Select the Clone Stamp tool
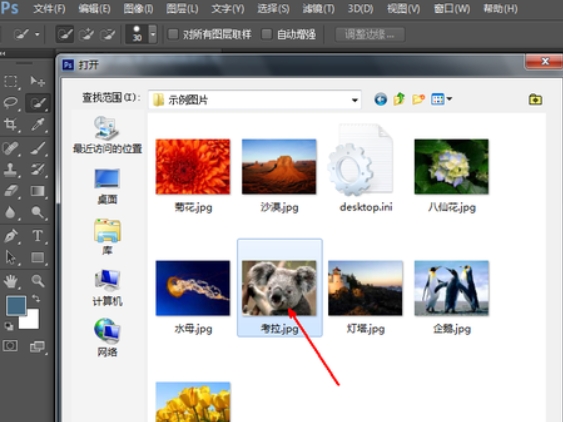This screenshot has height=422, width=563. [10, 170]
